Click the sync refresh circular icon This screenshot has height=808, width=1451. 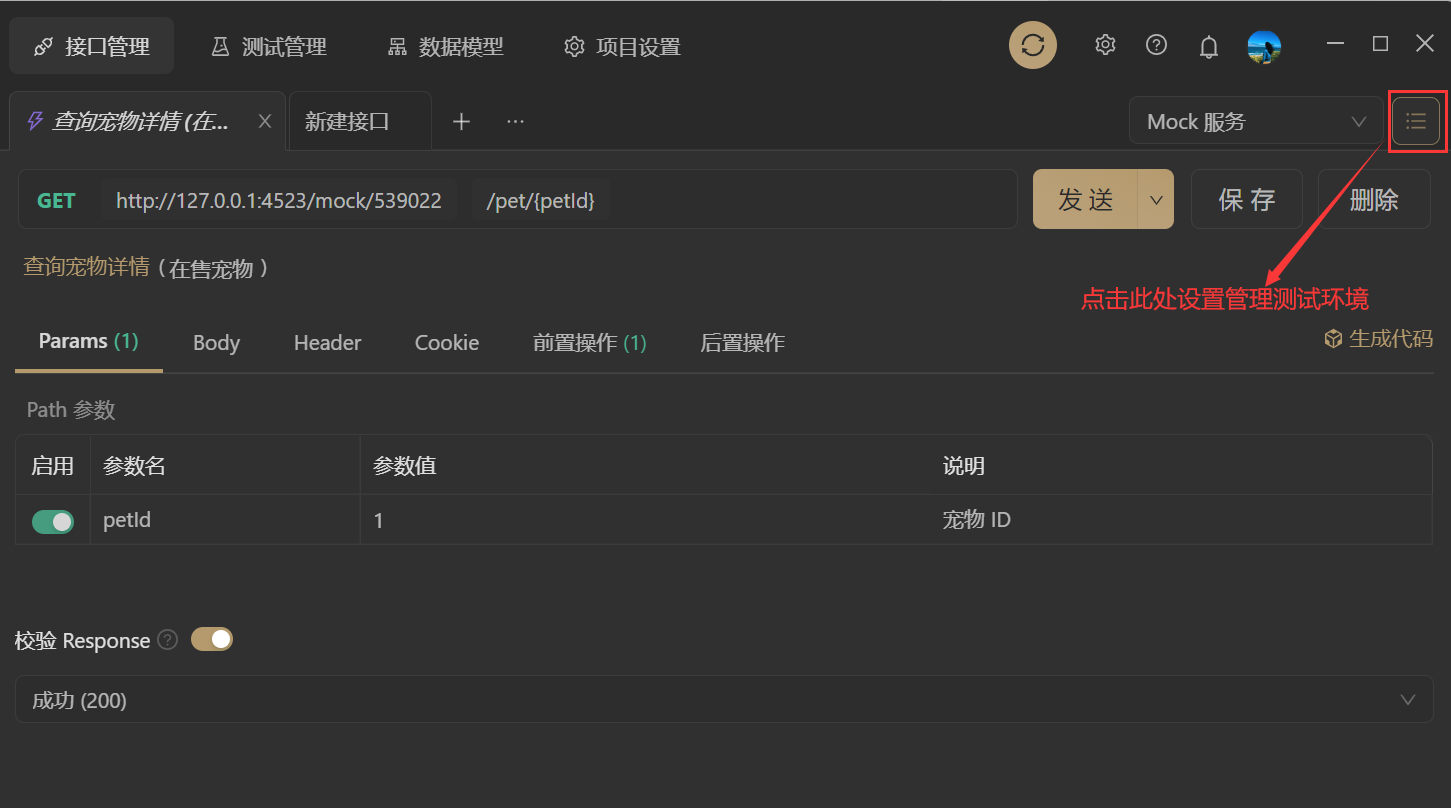pyautogui.click(x=1033, y=45)
